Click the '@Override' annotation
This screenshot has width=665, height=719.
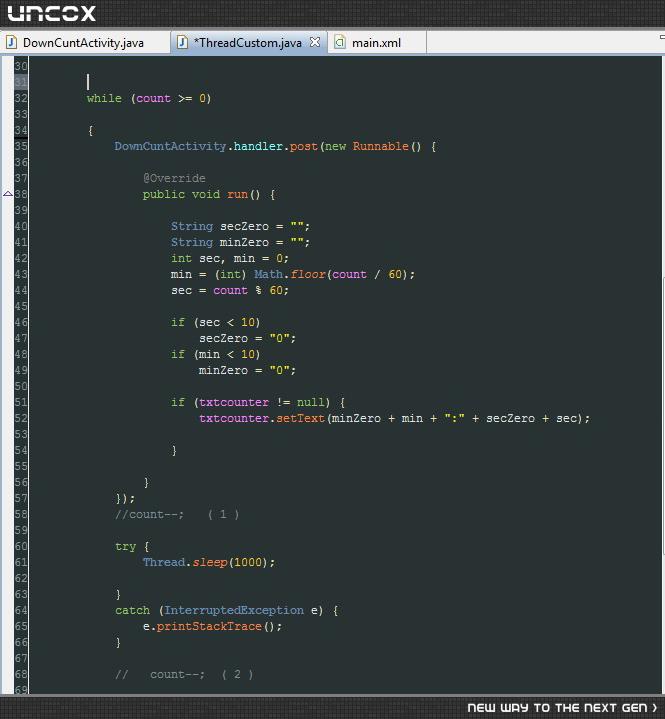click(x=174, y=178)
